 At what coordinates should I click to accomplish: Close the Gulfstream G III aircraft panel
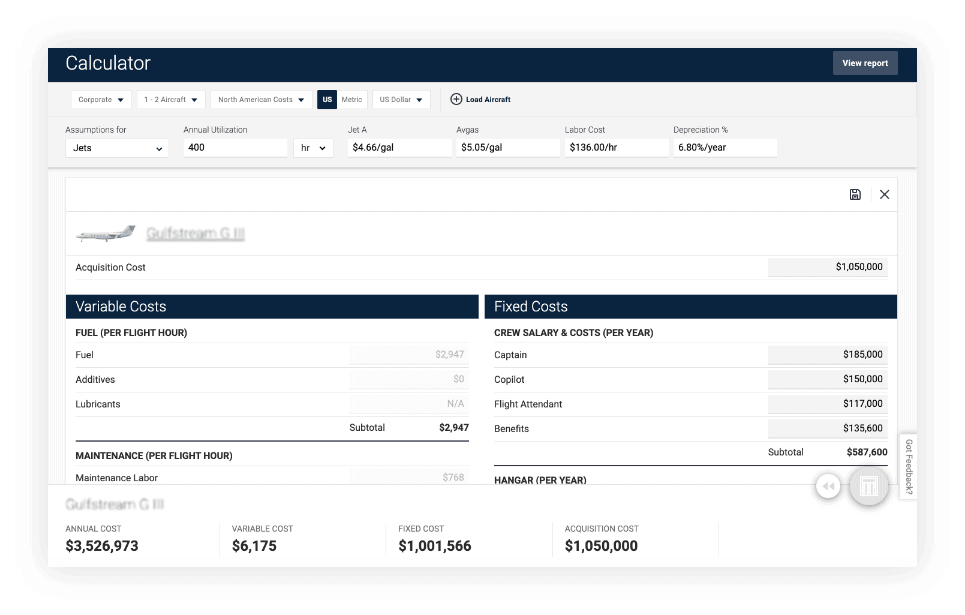tap(884, 194)
